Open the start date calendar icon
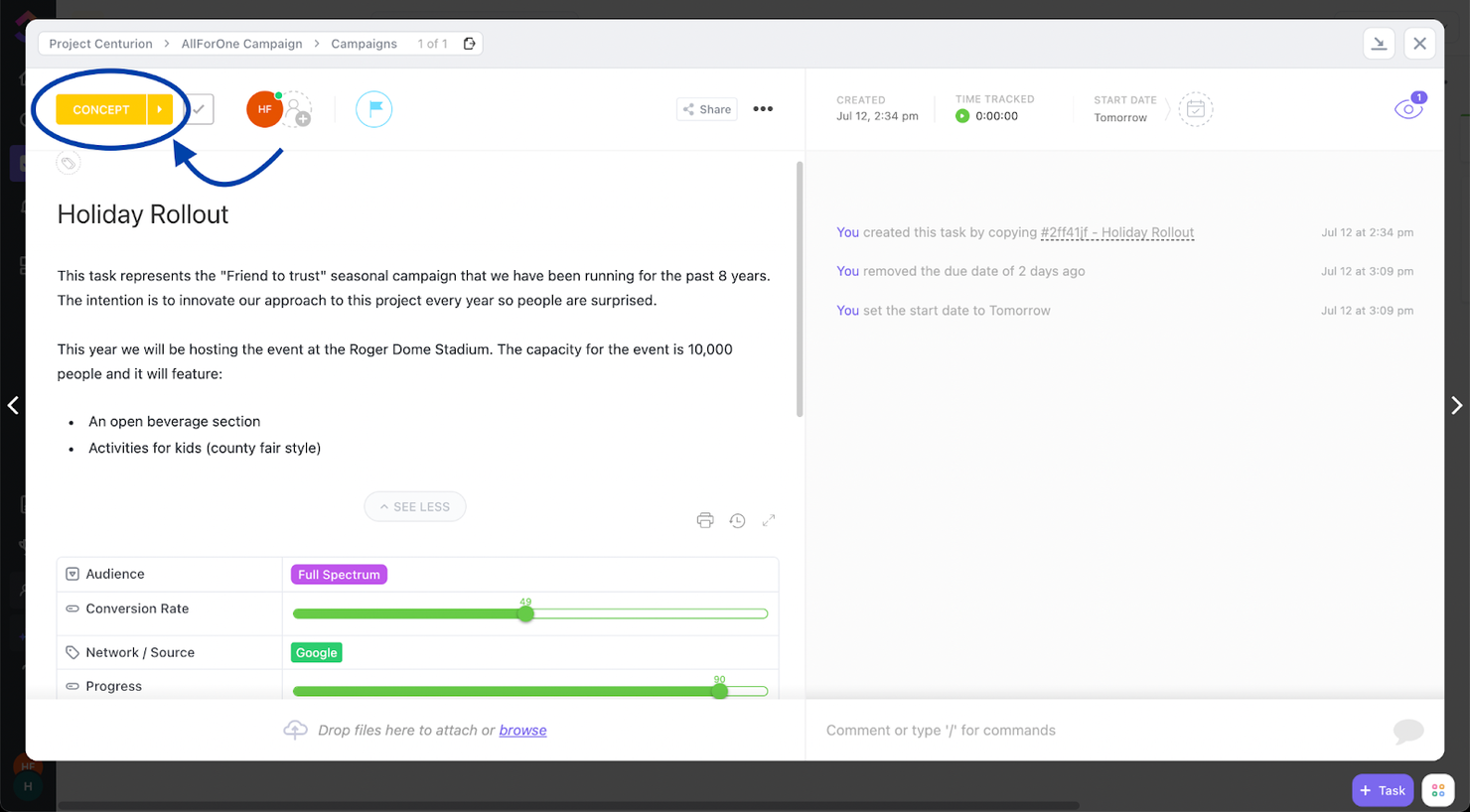 pyautogui.click(x=1196, y=109)
